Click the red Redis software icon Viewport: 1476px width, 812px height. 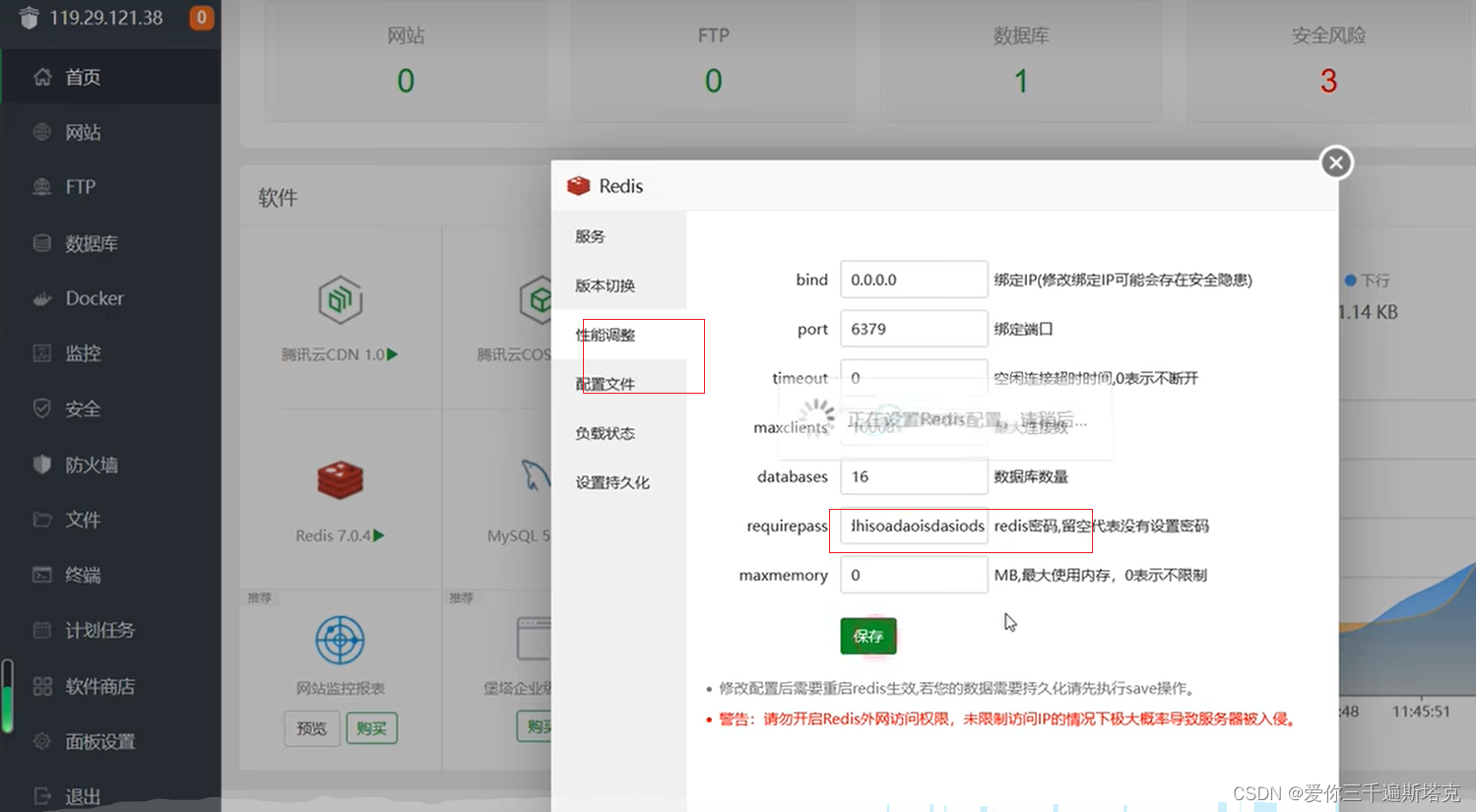[341, 480]
